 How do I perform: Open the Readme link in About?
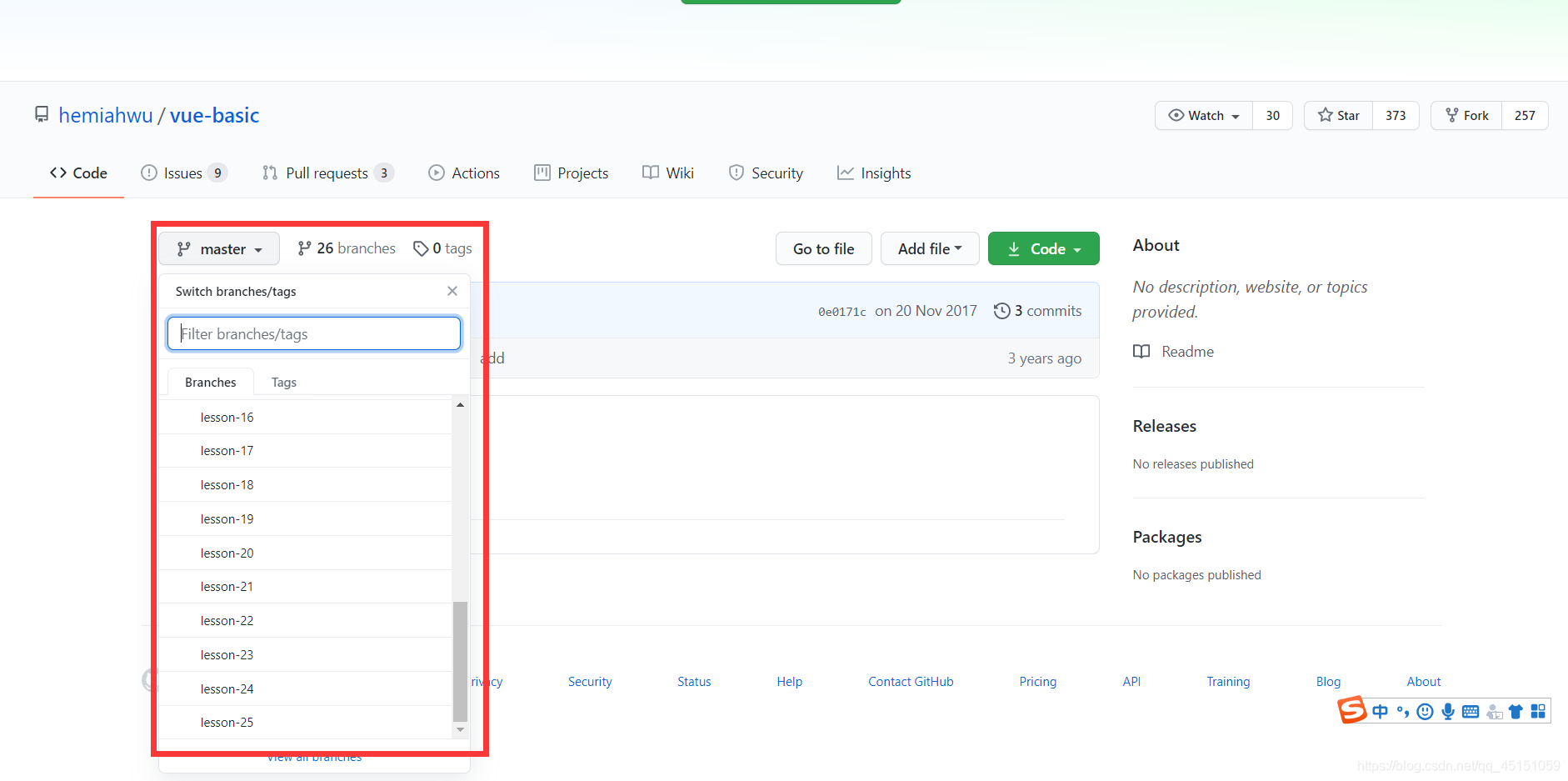1173,352
